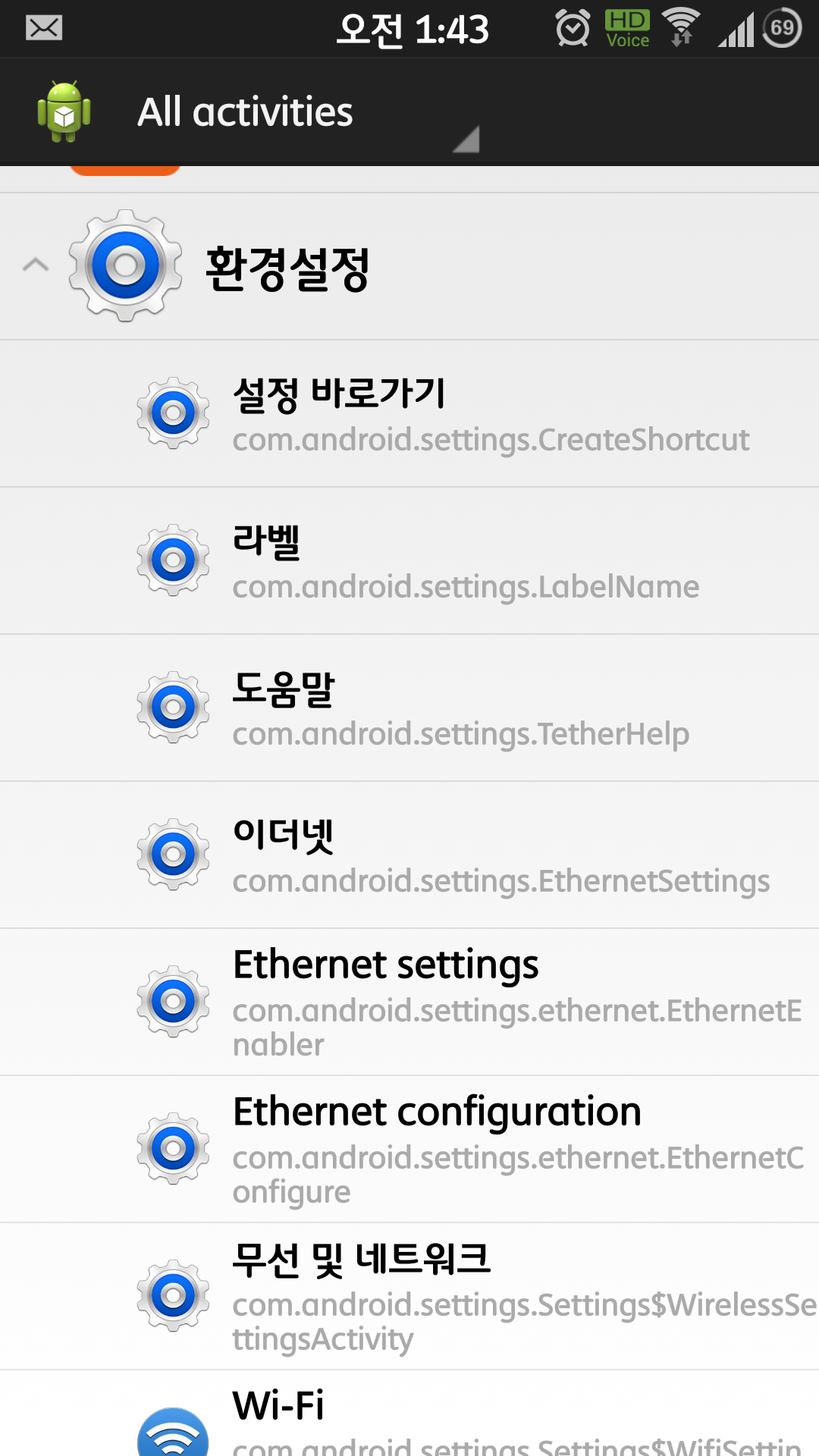Collapse the 환경설정 group chevron
This screenshot has height=1456, width=819.
(36, 265)
